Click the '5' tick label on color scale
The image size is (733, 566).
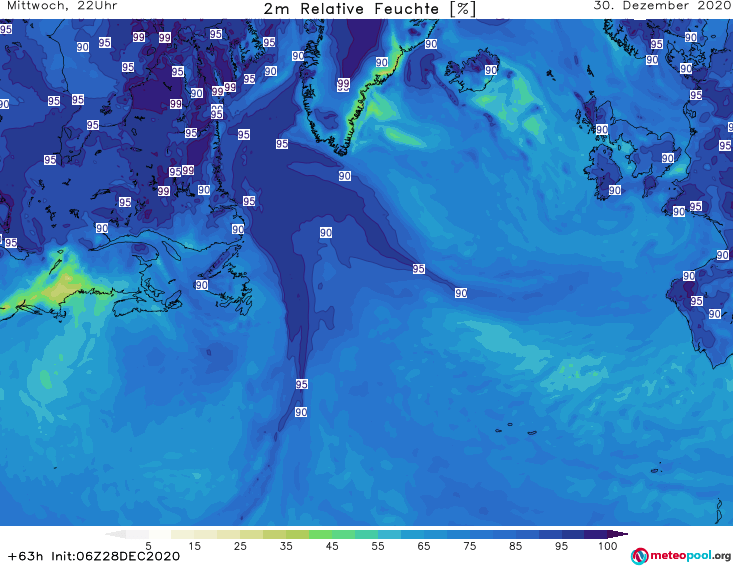tap(148, 546)
